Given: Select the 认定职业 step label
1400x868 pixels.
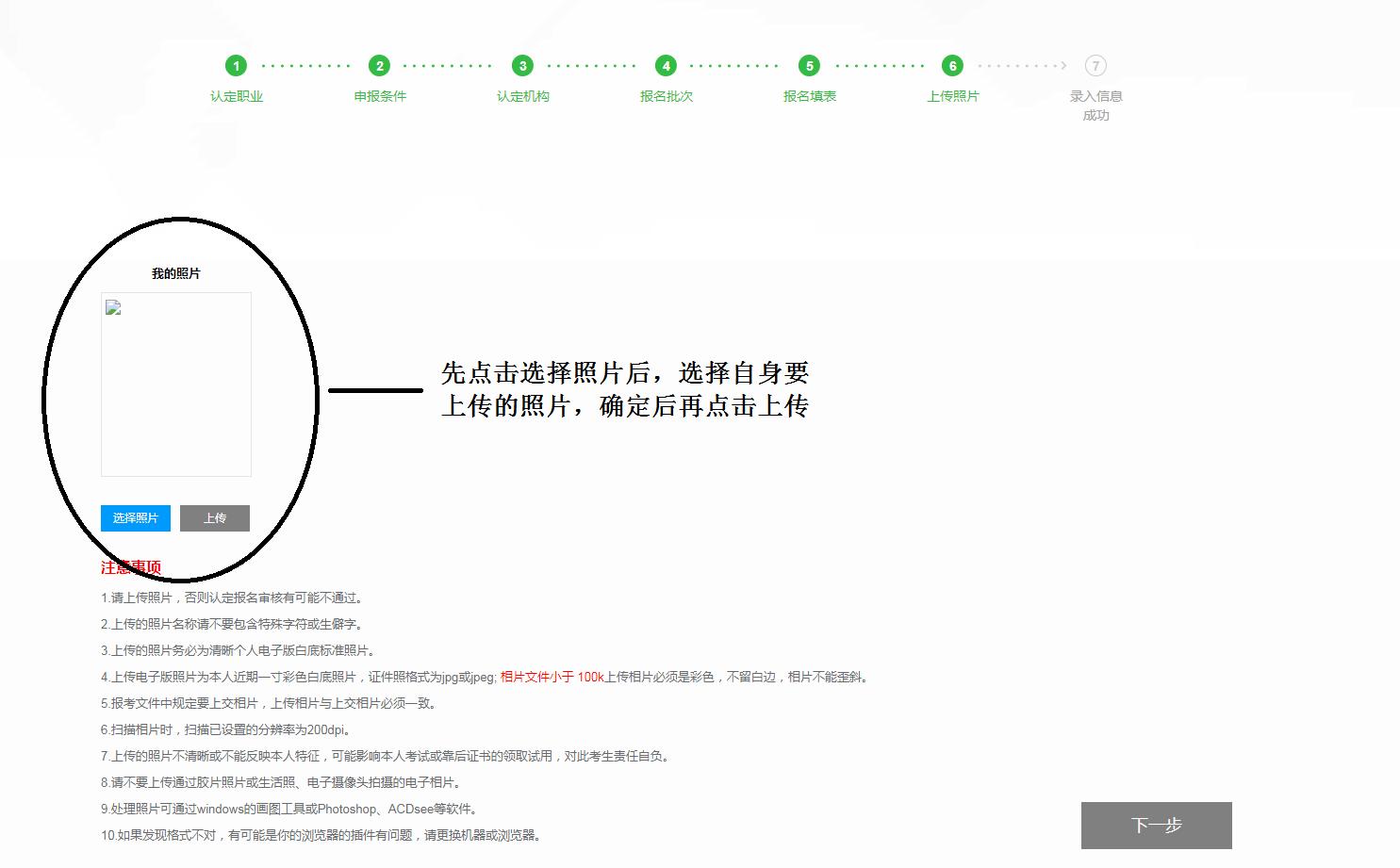Looking at the screenshot, I should click(237, 96).
